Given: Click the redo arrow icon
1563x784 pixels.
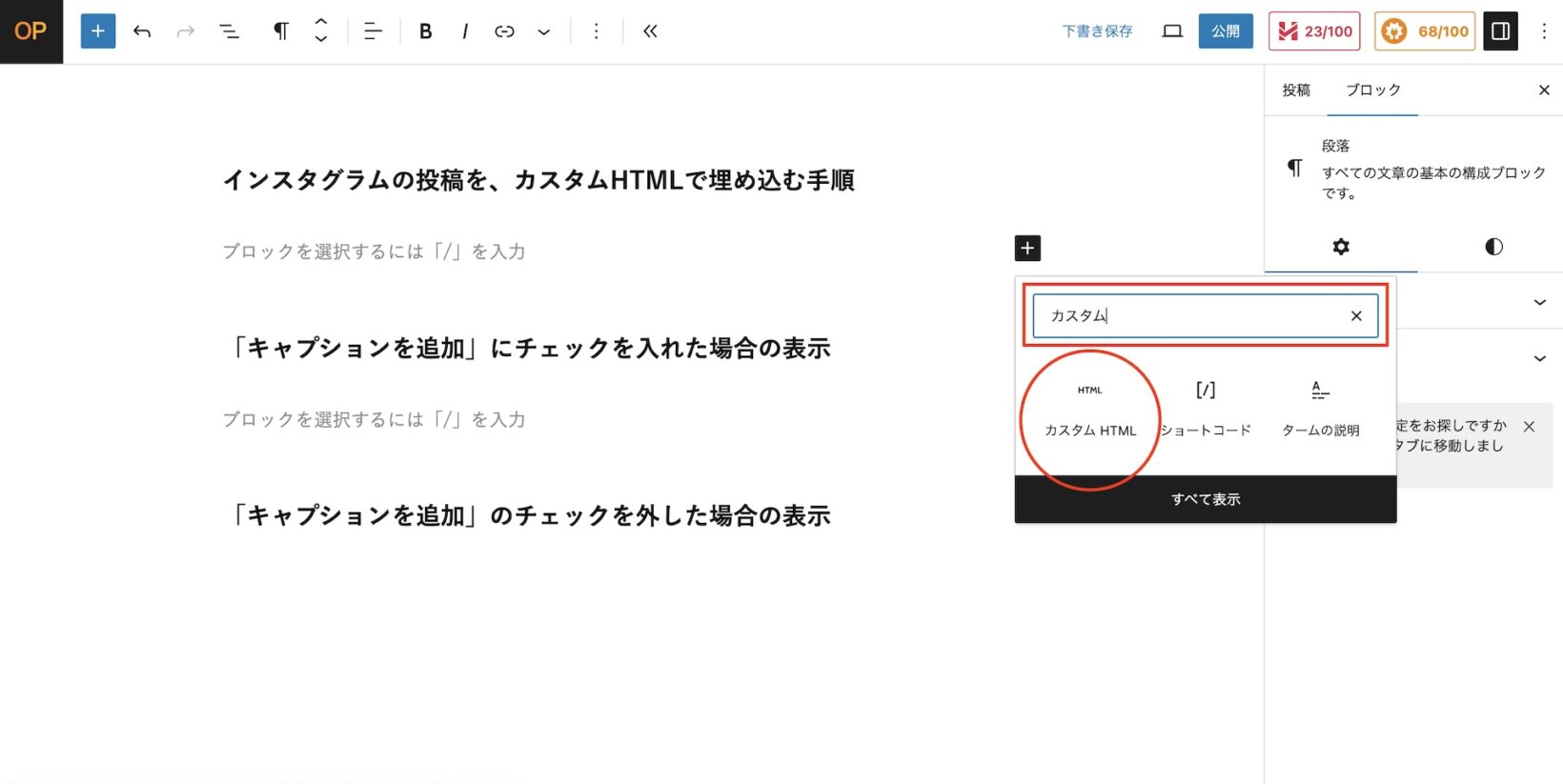Looking at the screenshot, I should [x=186, y=31].
